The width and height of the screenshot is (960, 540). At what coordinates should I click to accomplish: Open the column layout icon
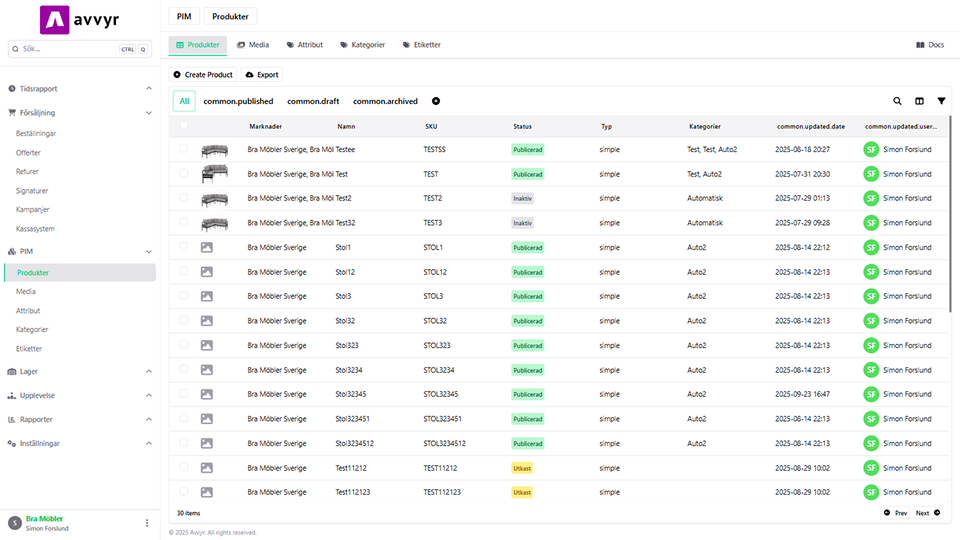(x=919, y=101)
